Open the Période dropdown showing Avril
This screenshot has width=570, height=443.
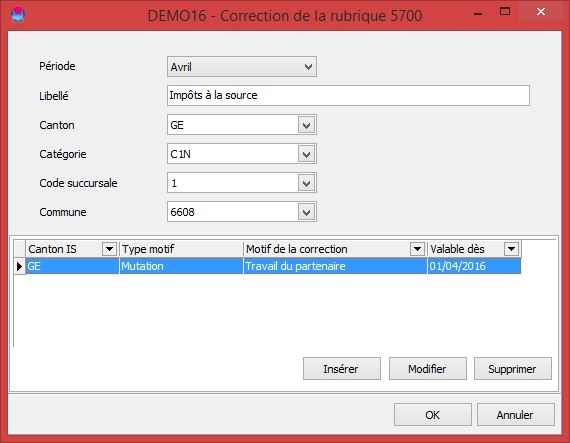242,67
